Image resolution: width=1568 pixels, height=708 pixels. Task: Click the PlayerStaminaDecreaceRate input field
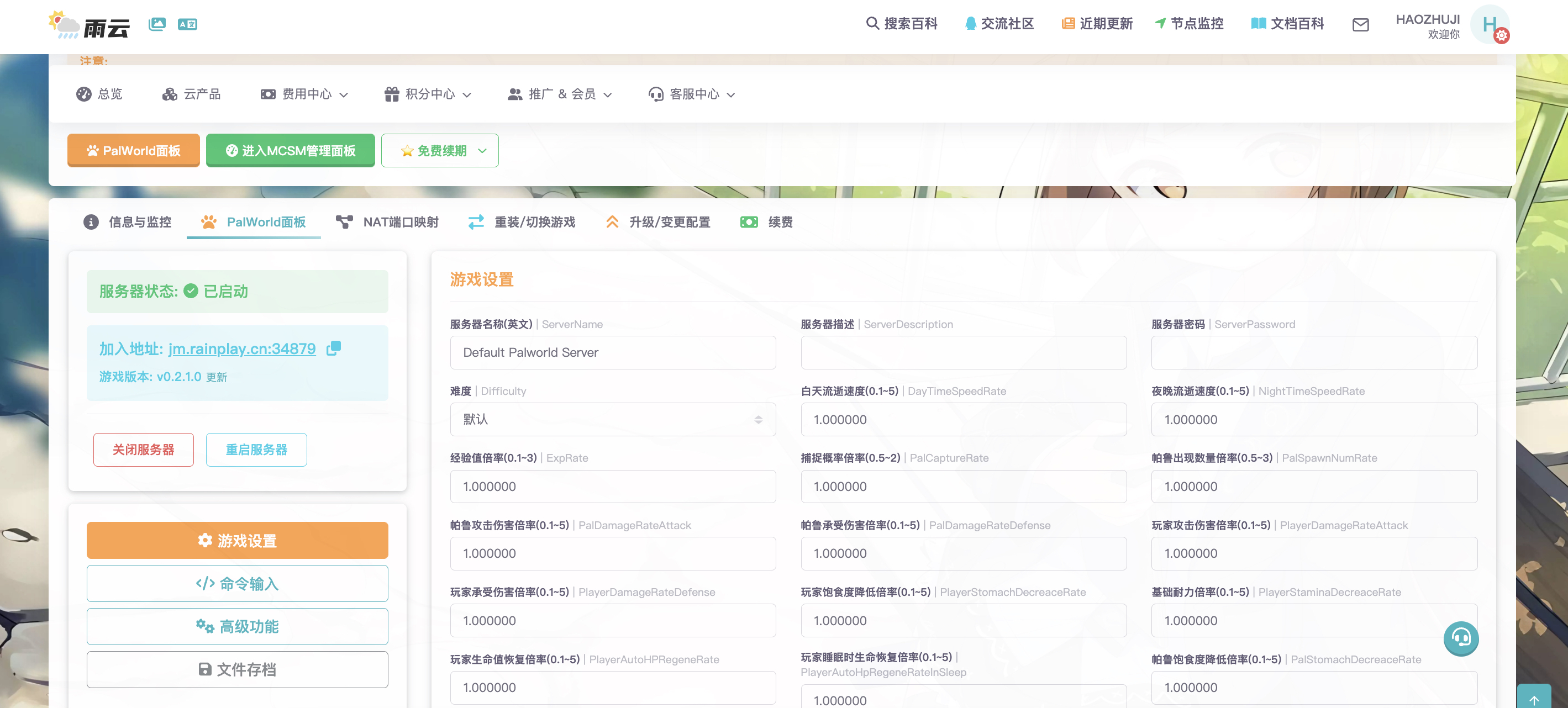(x=1314, y=620)
